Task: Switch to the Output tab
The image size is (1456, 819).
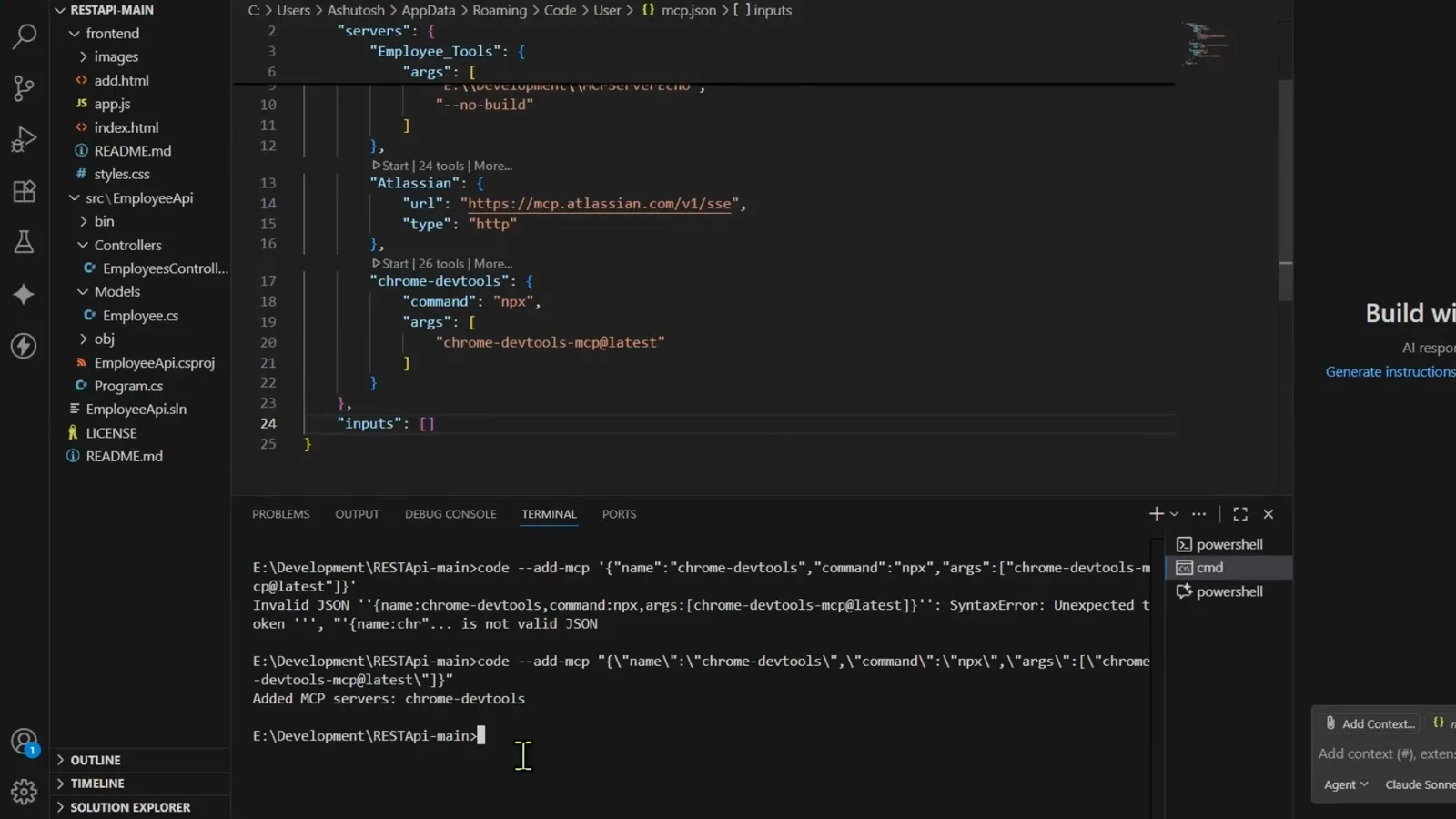Action: (357, 514)
